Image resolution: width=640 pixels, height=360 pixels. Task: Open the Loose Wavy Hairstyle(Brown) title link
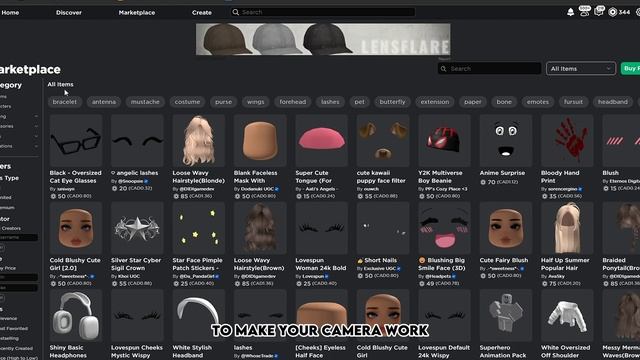pos(259,264)
